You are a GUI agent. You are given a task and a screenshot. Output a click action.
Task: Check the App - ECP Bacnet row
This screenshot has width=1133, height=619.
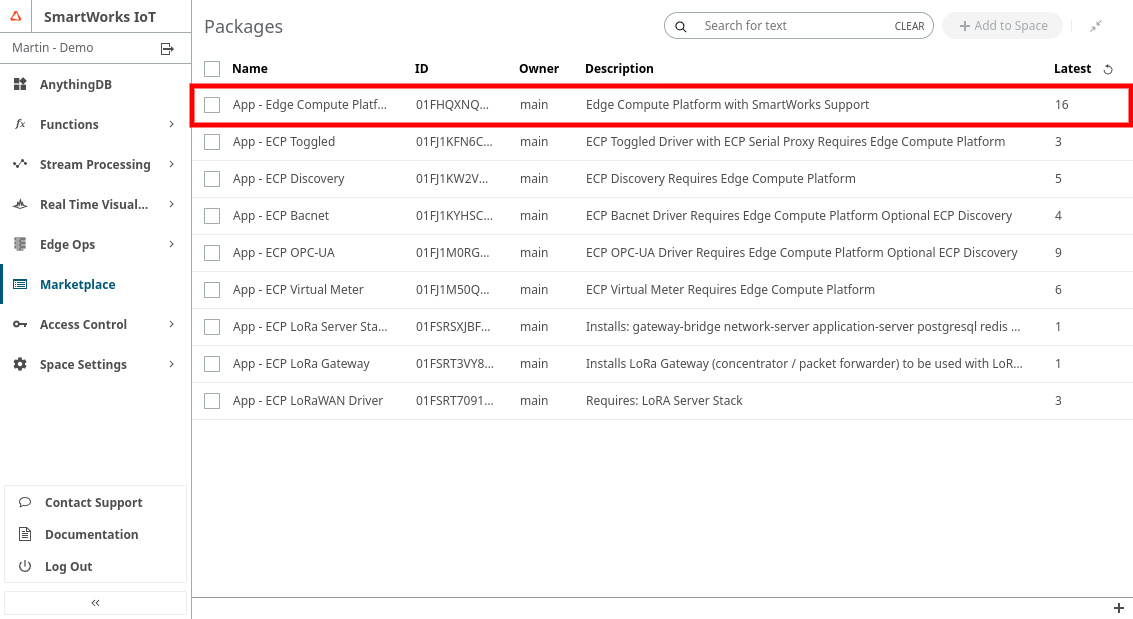212,216
